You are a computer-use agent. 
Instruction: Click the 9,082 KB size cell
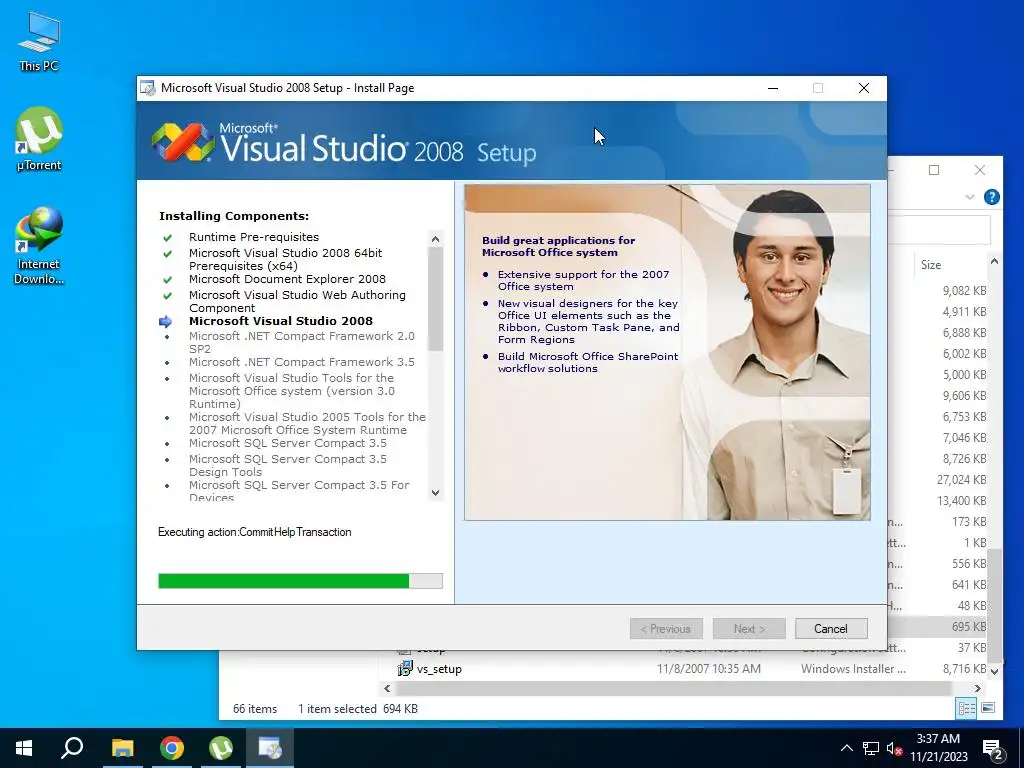964,291
